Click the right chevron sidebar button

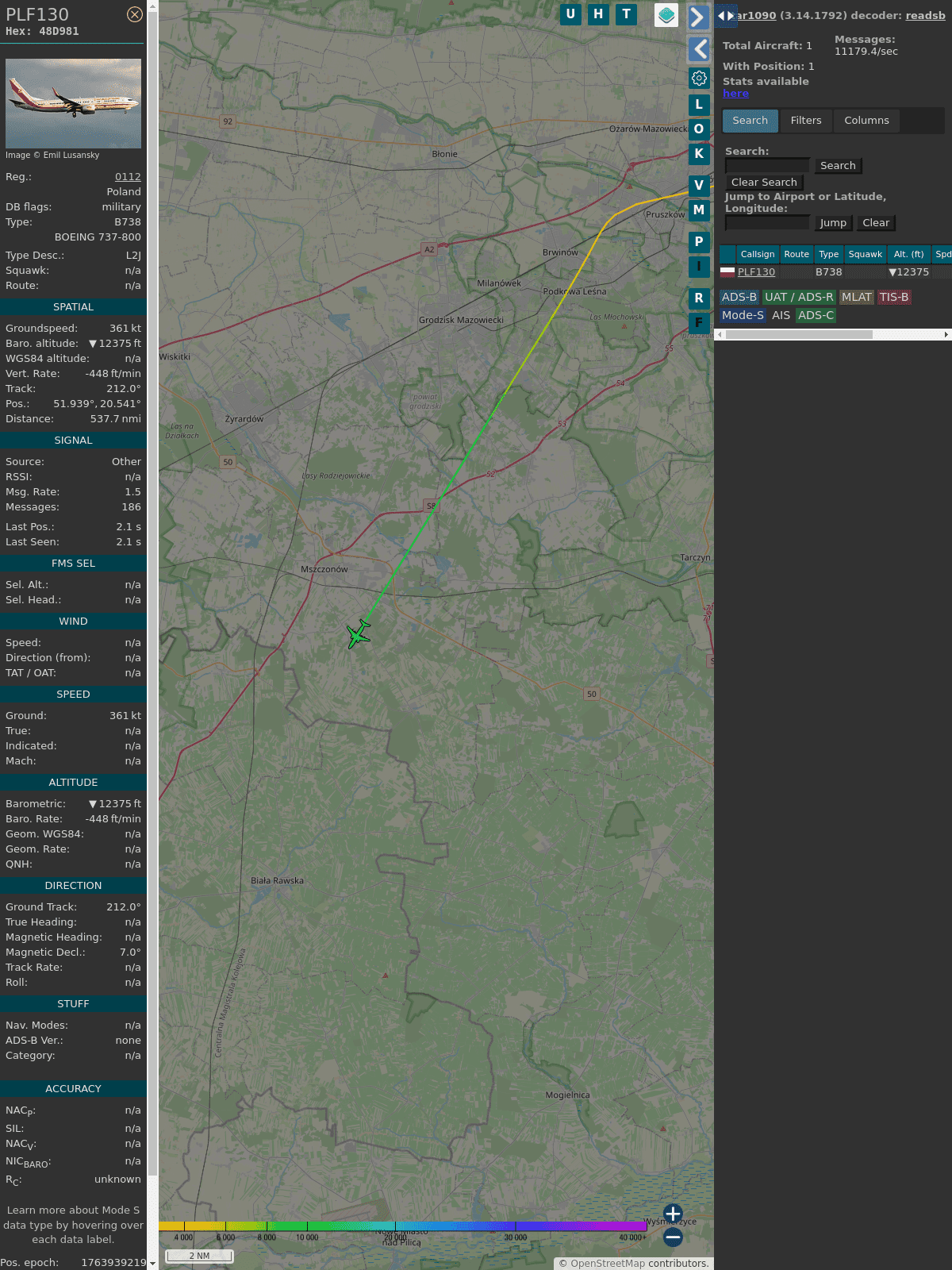[698, 17]
